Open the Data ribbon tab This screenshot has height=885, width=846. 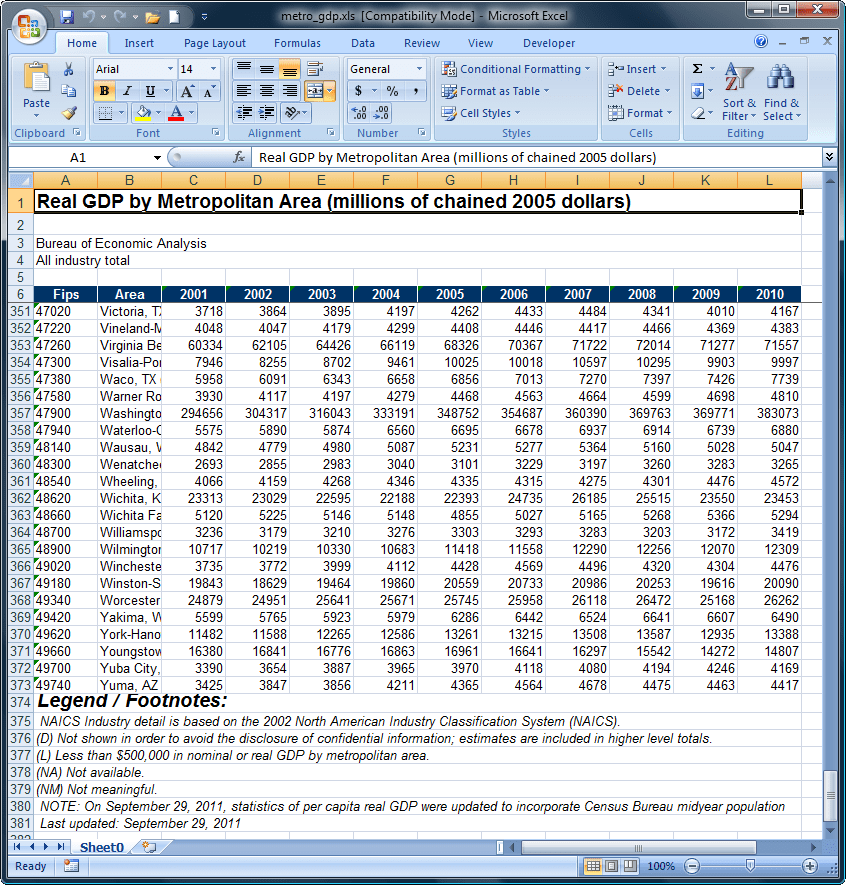pyautogui.click(x=365, y=43)
